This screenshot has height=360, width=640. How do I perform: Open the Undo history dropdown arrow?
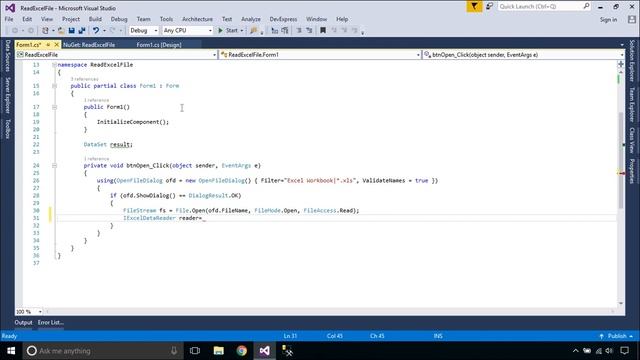coord(104,31)
